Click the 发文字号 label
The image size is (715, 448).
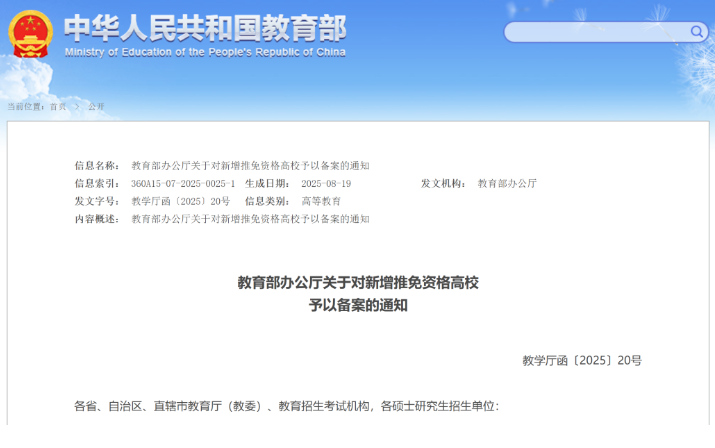click(97, 201)
